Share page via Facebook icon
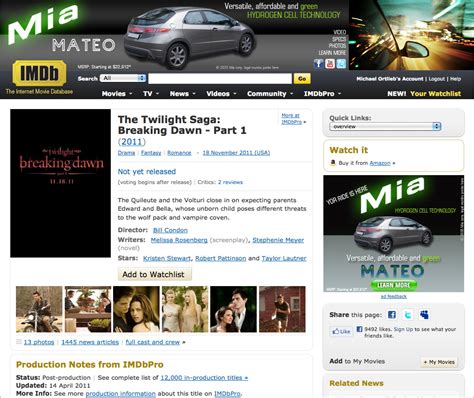The image size is (474, 398). [x=392, y=314]
